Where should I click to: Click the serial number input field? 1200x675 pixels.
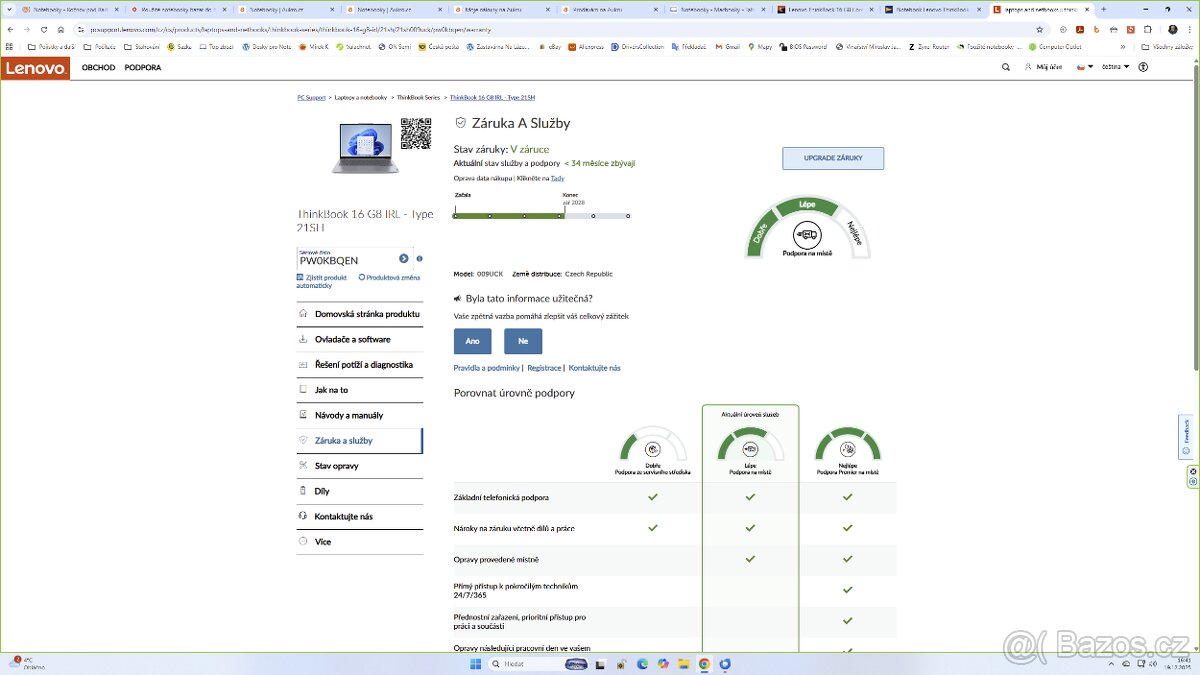(346, 260)
